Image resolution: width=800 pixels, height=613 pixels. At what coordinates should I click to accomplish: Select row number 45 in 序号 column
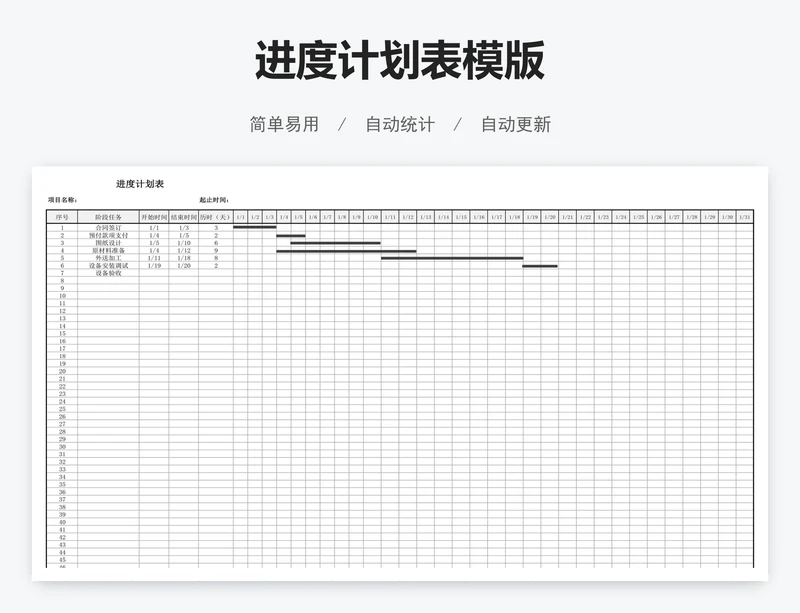(62, 560)
